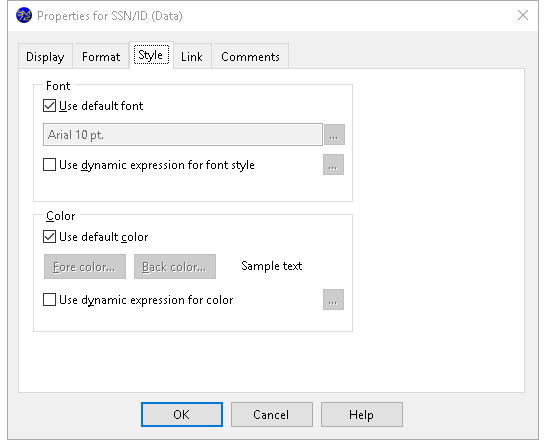
Task: Click the Arial 10 pt. font field
Action: pyautogui.click(x=183, y=134)
